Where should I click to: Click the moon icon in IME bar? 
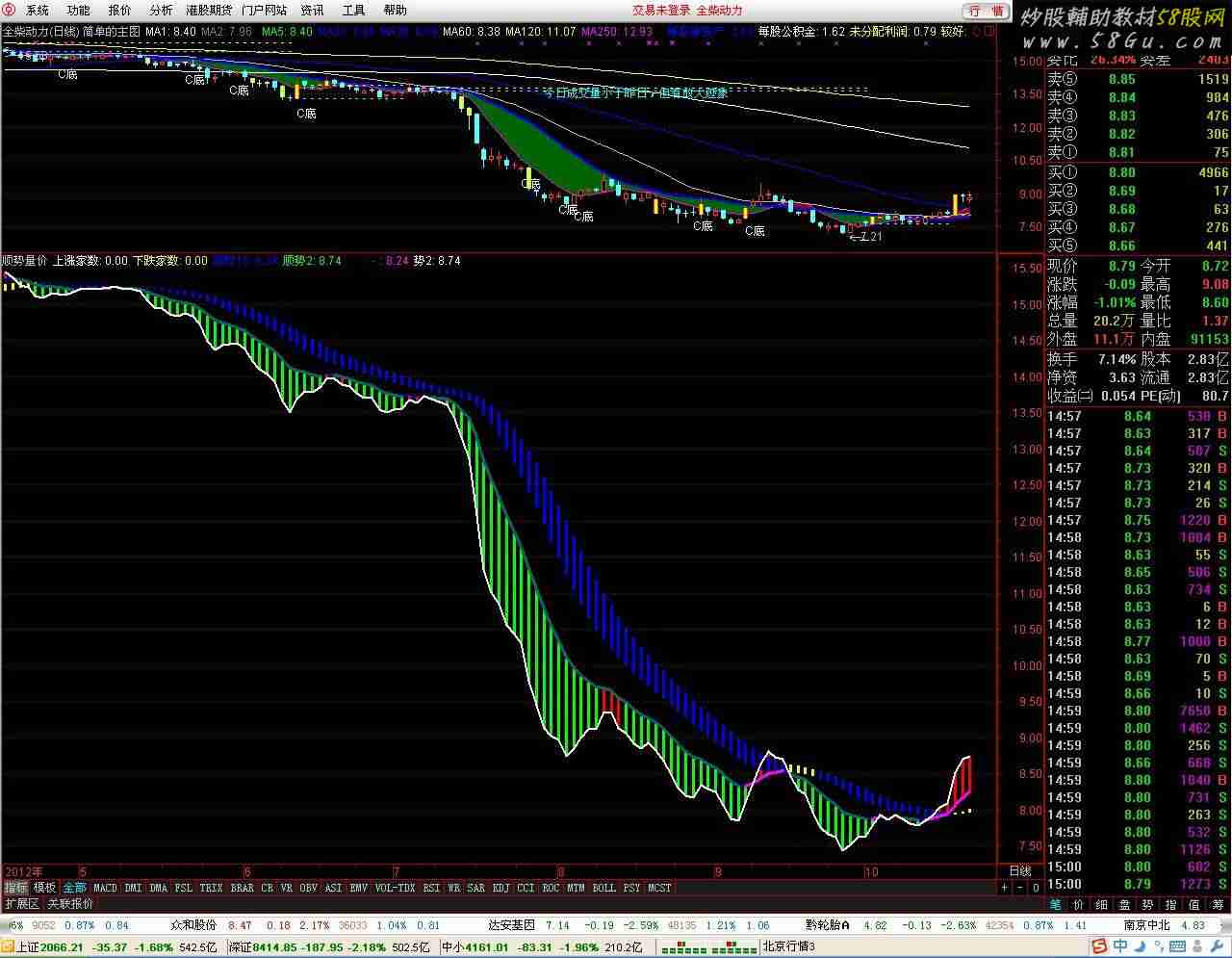(1139, 947)
